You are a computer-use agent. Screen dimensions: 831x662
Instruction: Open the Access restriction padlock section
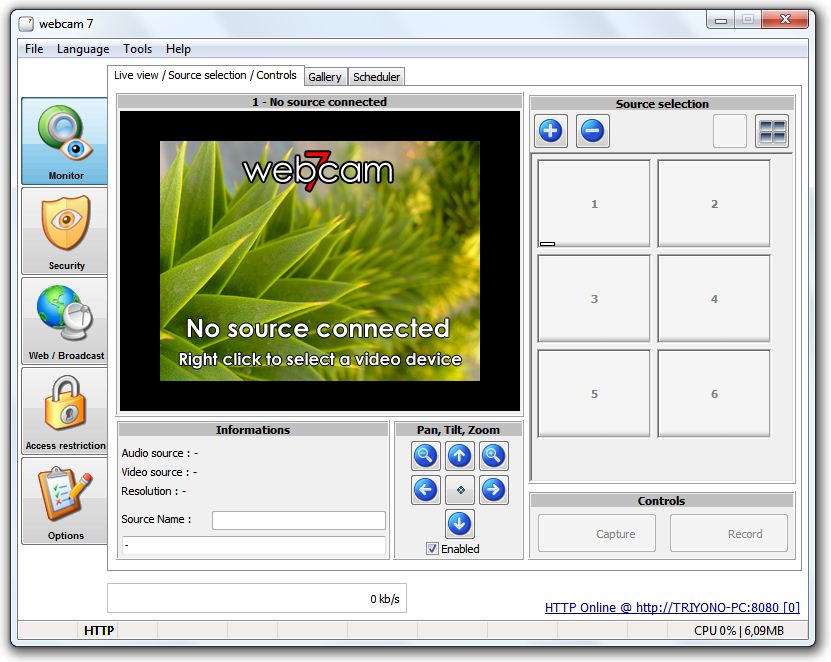pos(65,411)
